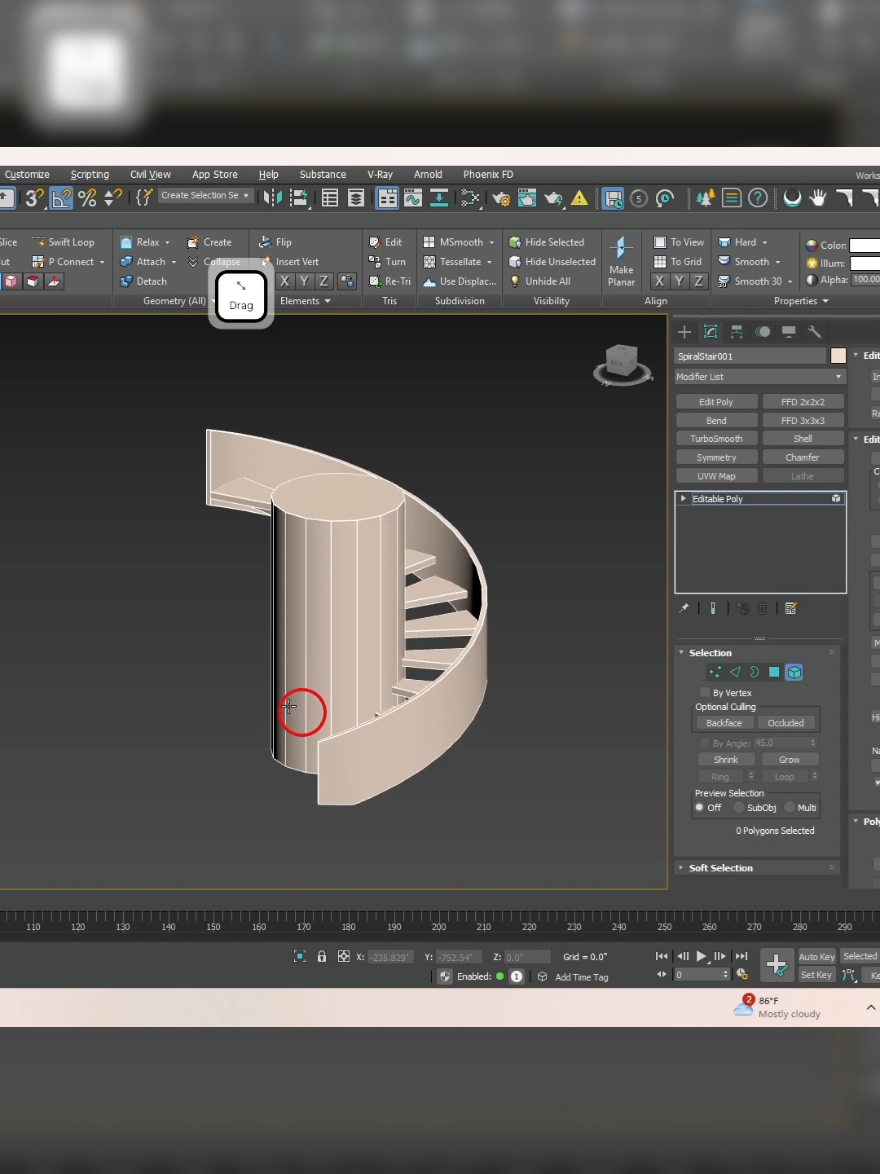This screenshot has height=1174, width=880.
Task: Click the Pin Stack icon below the modifier stack
Action: [683, 608]
